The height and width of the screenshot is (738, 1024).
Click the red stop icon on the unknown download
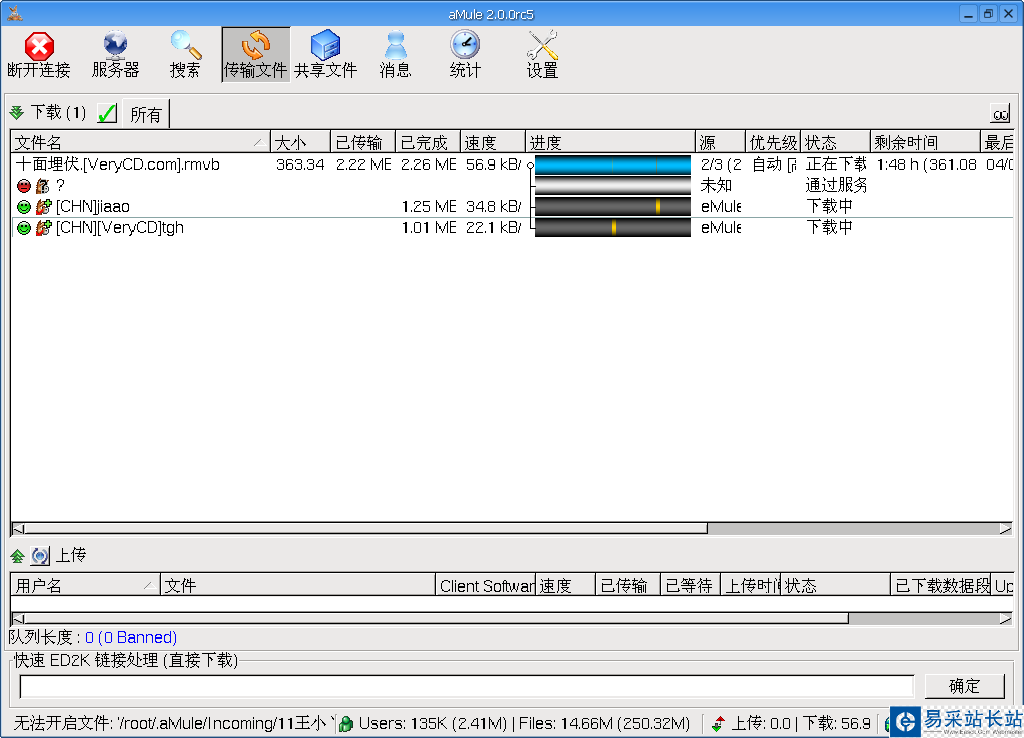point(22,185)
